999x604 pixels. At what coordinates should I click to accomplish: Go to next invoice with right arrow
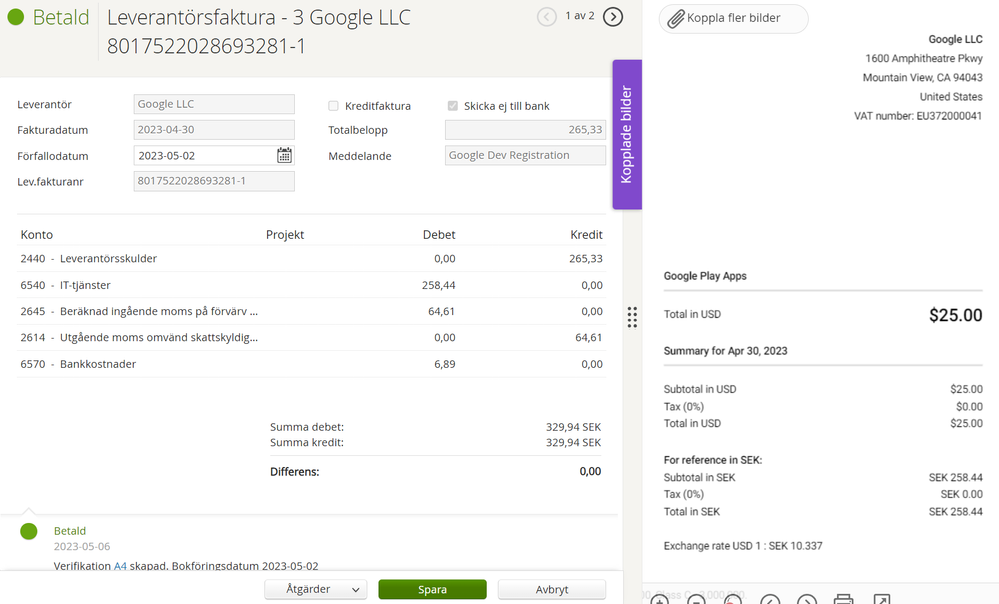613,16
